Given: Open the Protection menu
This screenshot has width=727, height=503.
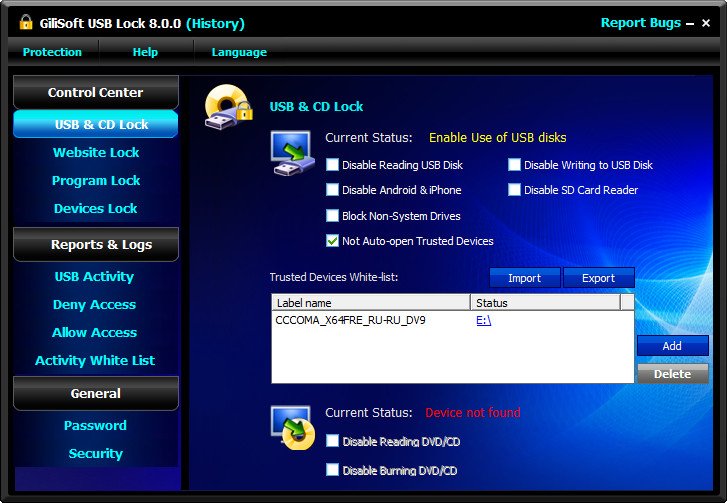Looking at the screenshot, I should 52,52.
